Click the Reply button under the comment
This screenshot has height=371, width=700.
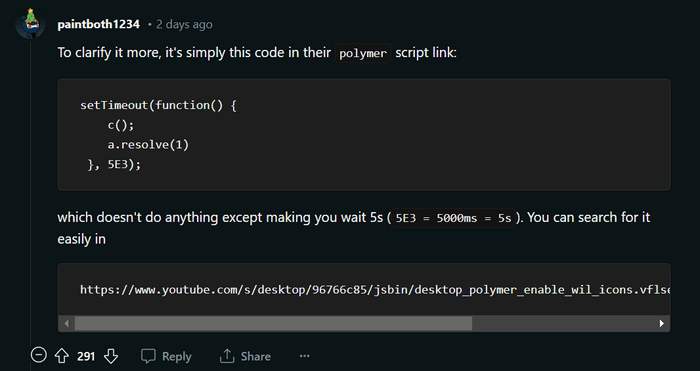167,356
